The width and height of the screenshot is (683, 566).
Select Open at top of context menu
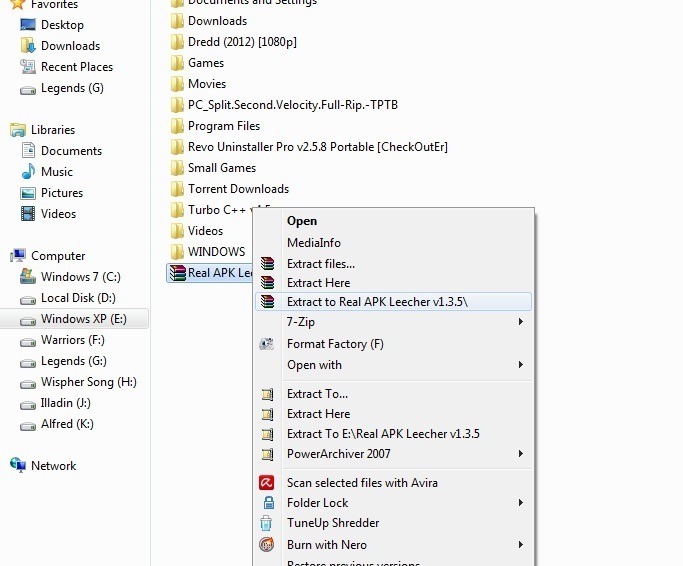301,221
